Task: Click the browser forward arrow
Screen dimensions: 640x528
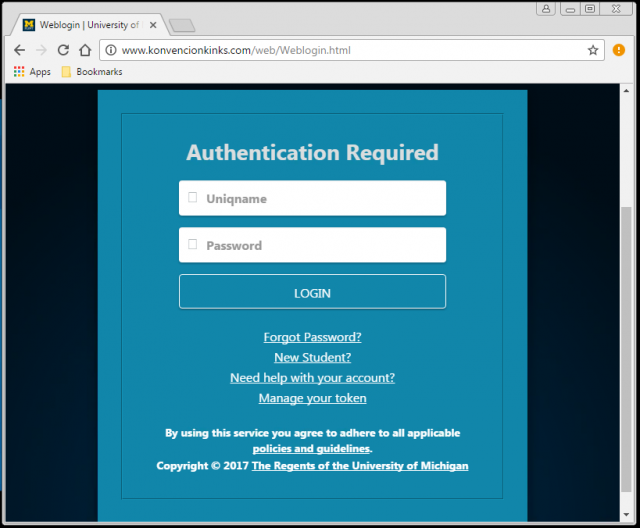Action: tap(41, 50)
